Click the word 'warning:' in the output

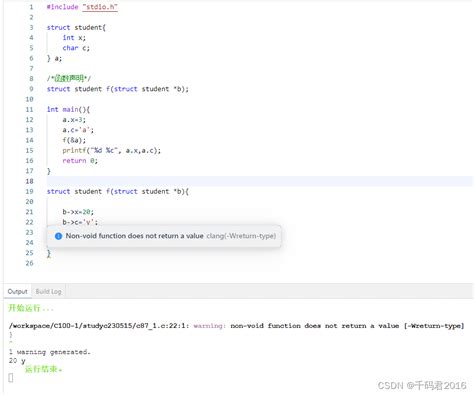(210, 326)
